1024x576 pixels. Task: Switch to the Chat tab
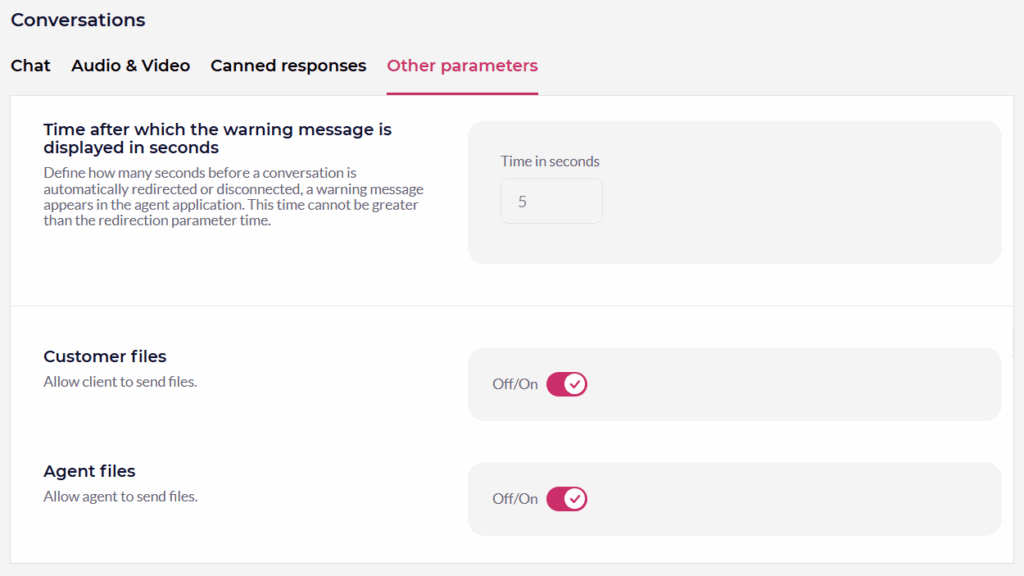[30, 66]
